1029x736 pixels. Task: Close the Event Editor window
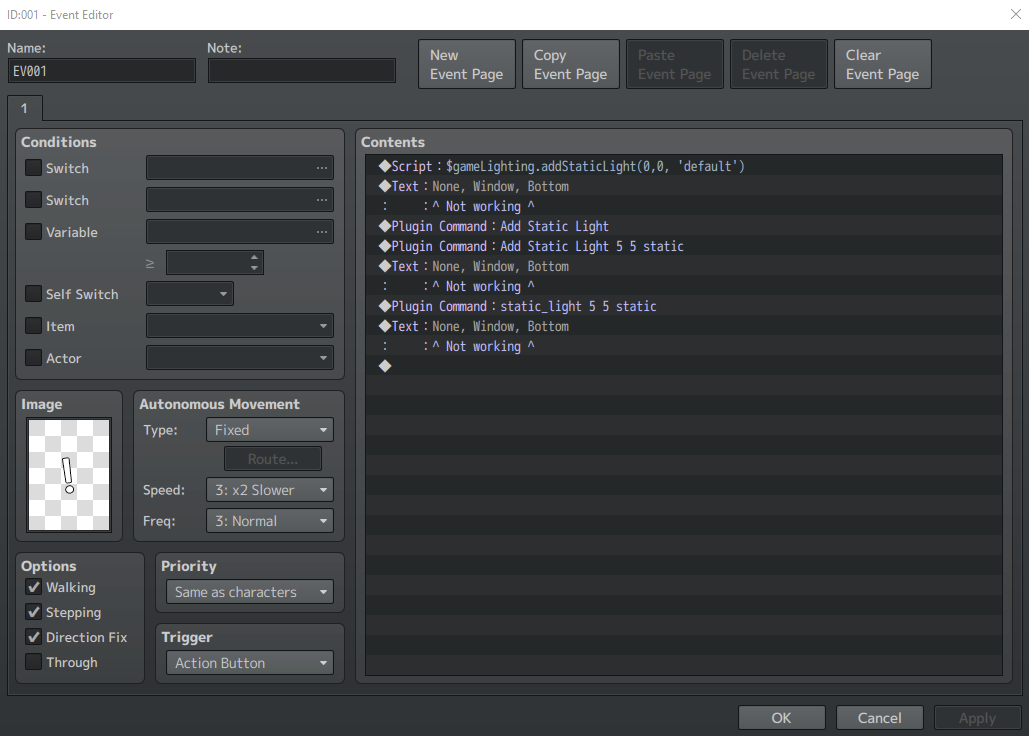(x=1015, y=14)
